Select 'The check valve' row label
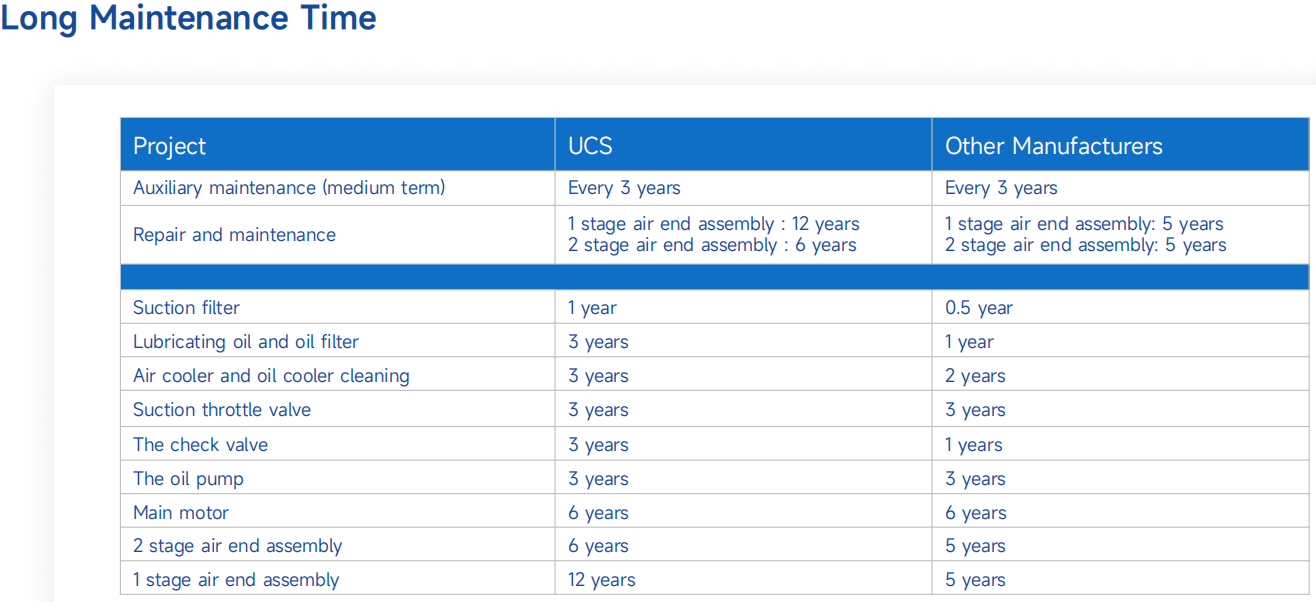1316x602 pixels. [x=200, y=445]
